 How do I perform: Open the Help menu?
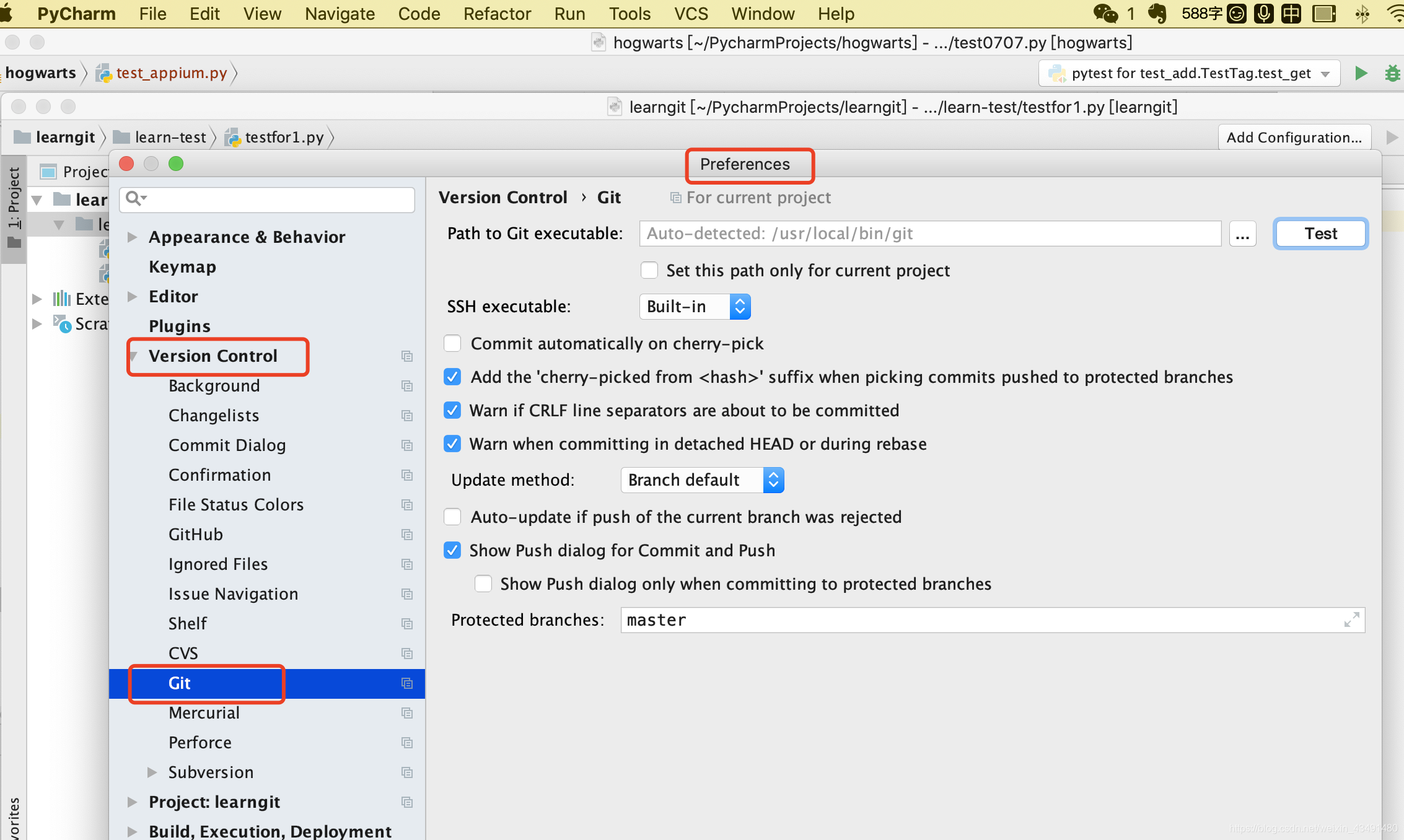pyautogui.click(x=836, y=14)
